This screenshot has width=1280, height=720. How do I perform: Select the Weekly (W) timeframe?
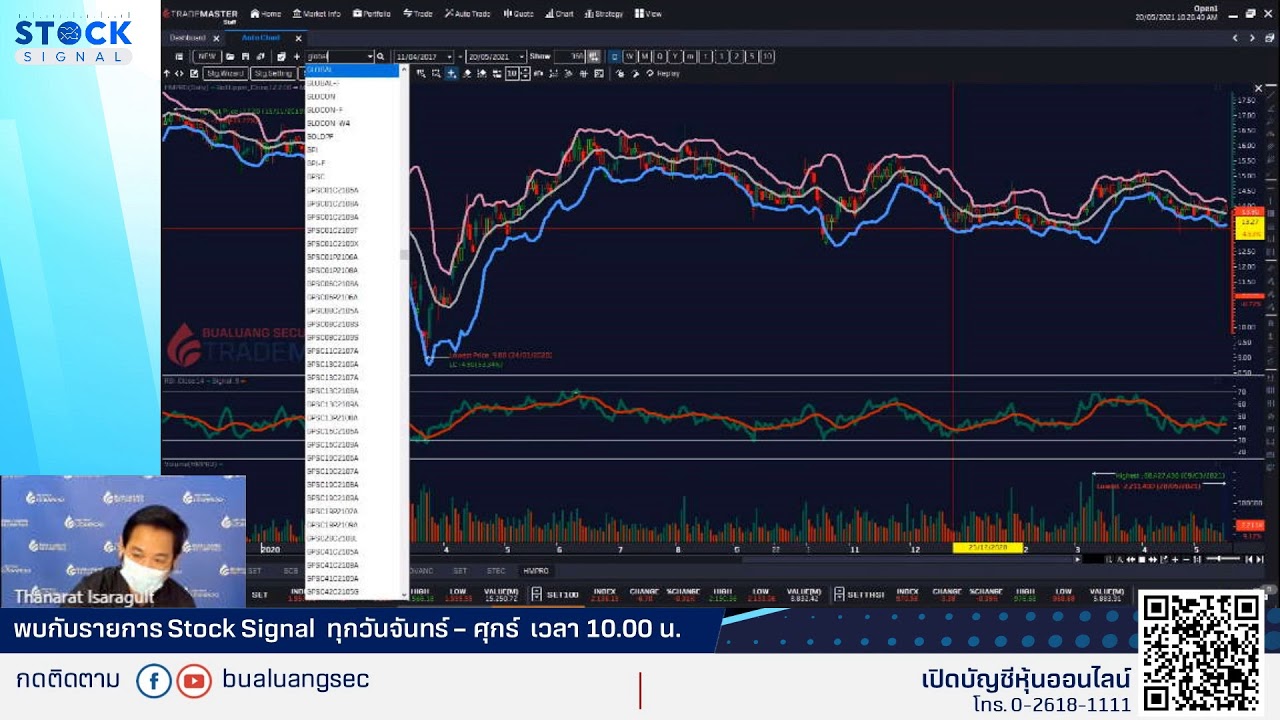pyautogui.click(x=630, y=57)
